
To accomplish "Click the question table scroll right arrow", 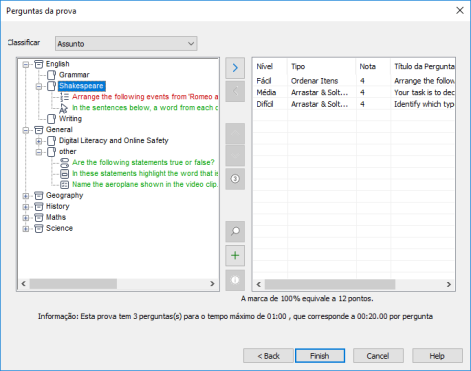I will pos(449,284).
